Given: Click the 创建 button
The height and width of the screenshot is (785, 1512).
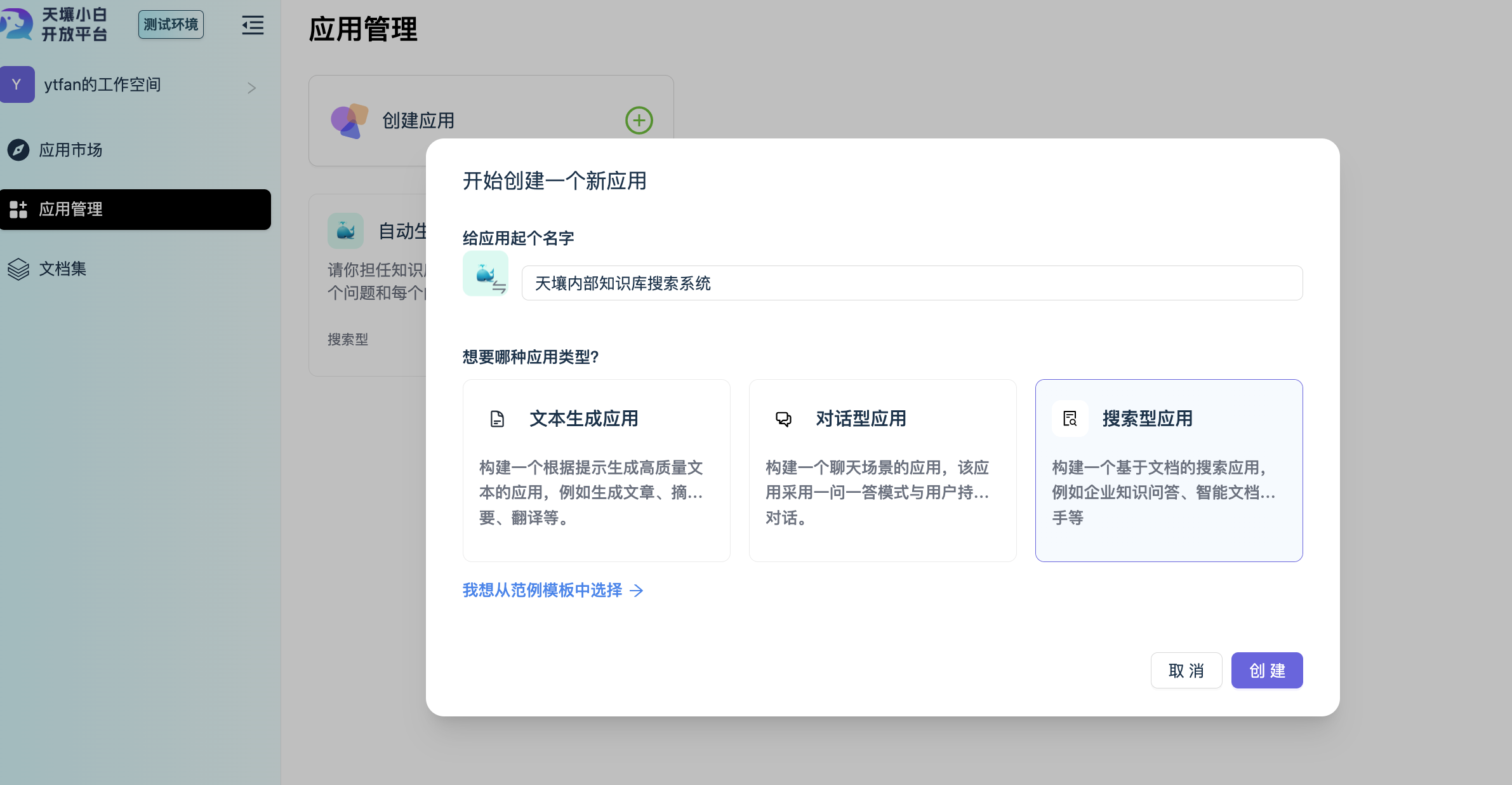Looking at the screenshot, I should [1267, 671].
